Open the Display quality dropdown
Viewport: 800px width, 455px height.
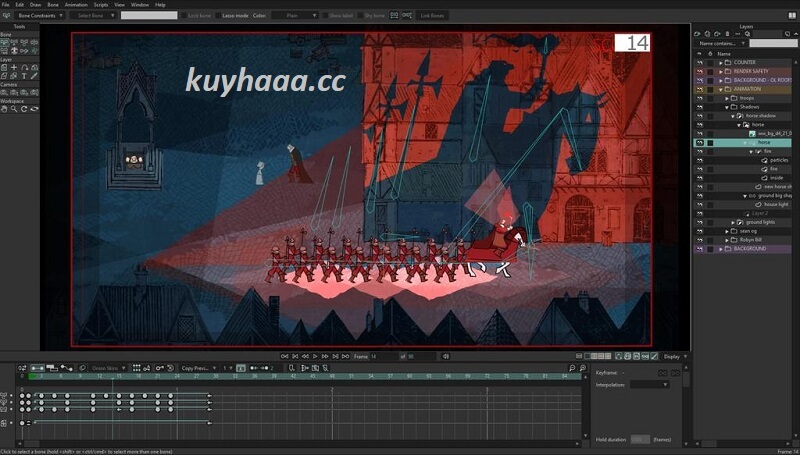[x=674, y=357]
